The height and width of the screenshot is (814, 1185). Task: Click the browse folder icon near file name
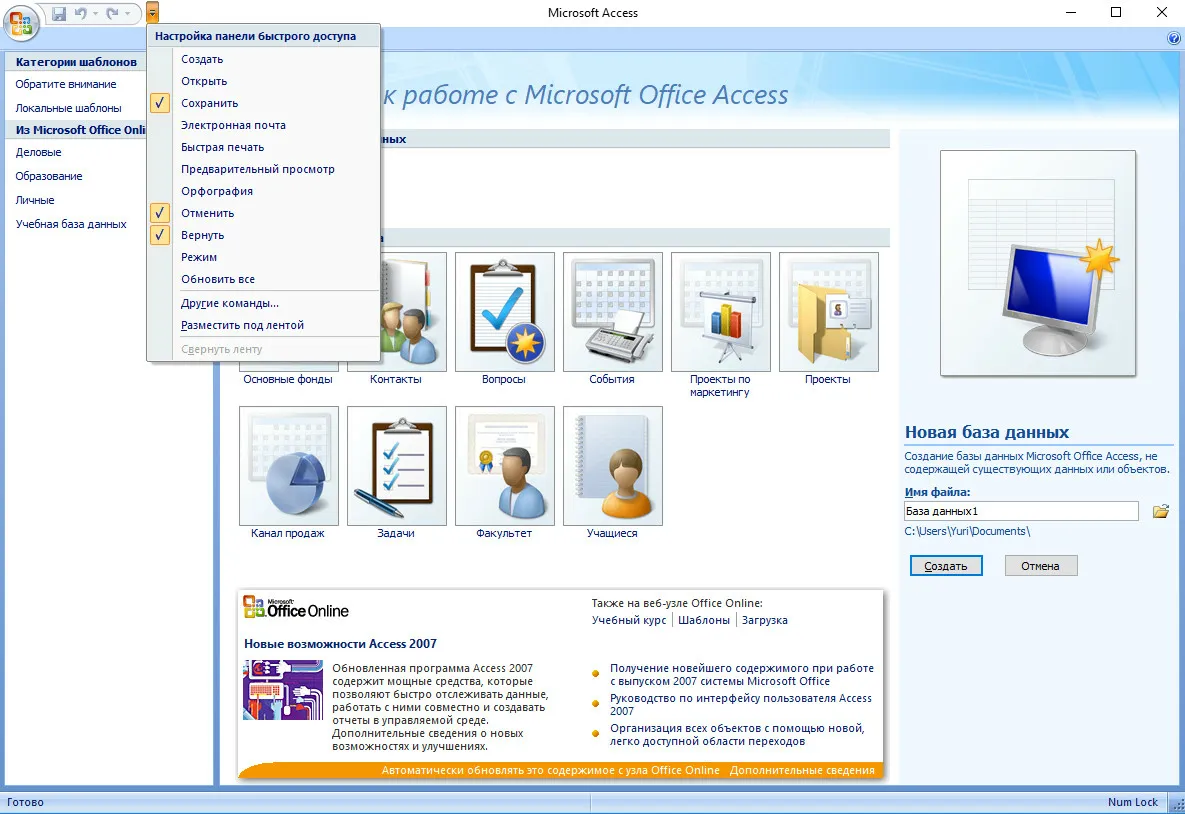click(x=1160, y=511)
